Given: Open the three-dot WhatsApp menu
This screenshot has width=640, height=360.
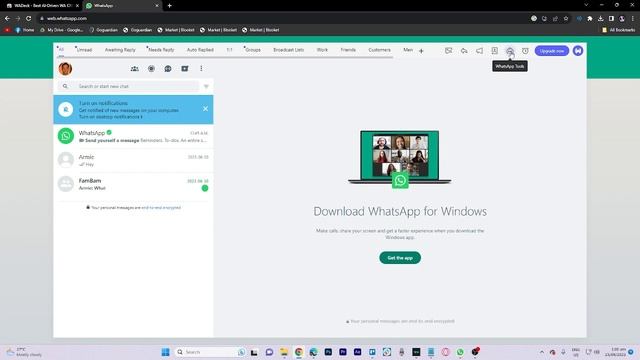Looking at the screenshot, I should click(201, 69).
